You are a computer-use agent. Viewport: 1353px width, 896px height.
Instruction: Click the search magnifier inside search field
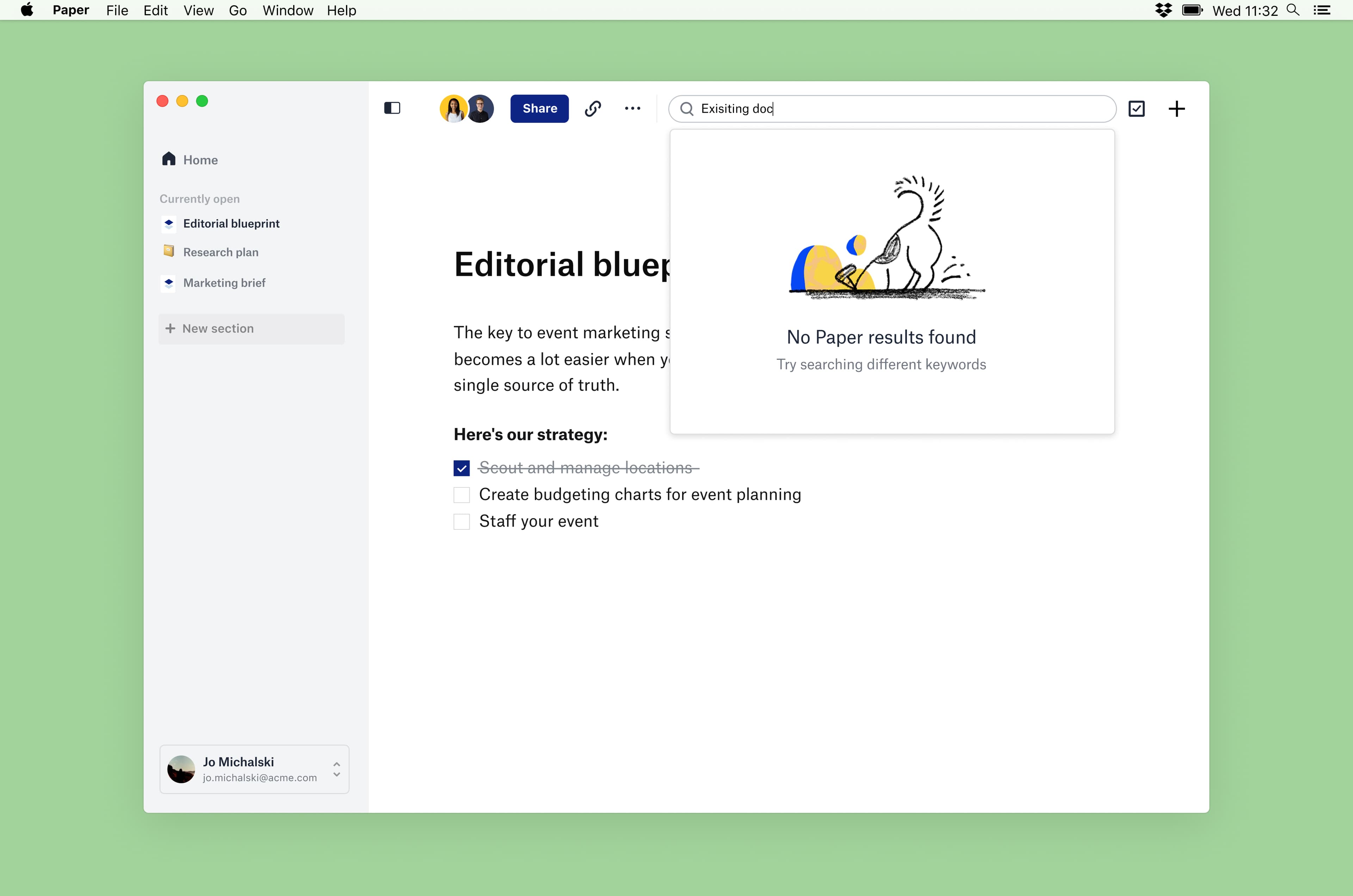coord(687,109)
